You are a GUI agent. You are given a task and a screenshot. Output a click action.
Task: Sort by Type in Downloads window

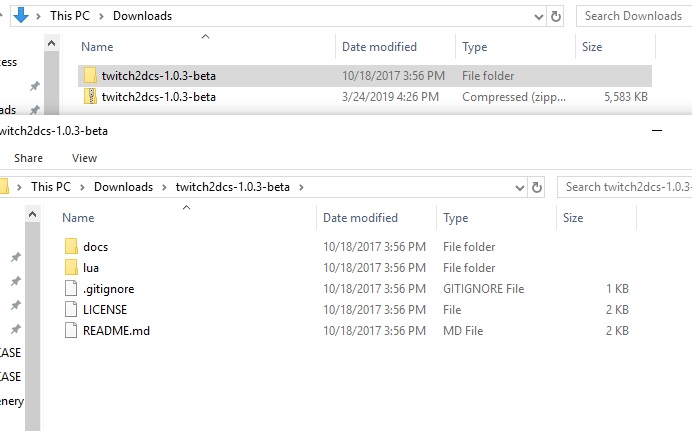[x=474, y=47]
